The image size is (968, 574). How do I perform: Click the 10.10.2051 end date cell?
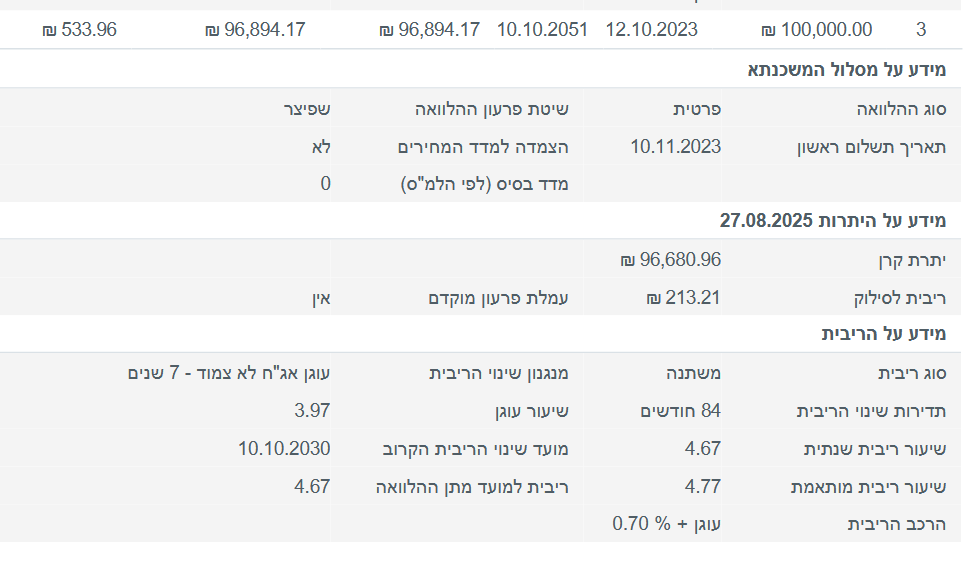point(542,30)
